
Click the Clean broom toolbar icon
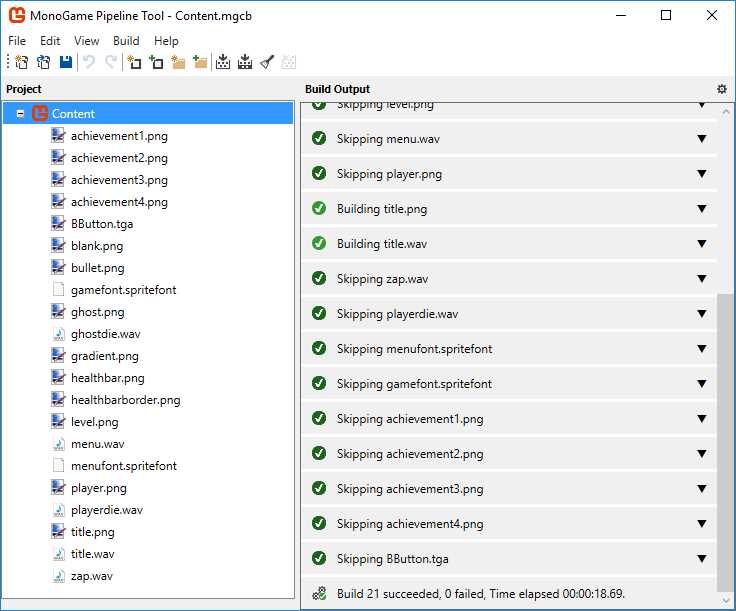coord(267,62)
